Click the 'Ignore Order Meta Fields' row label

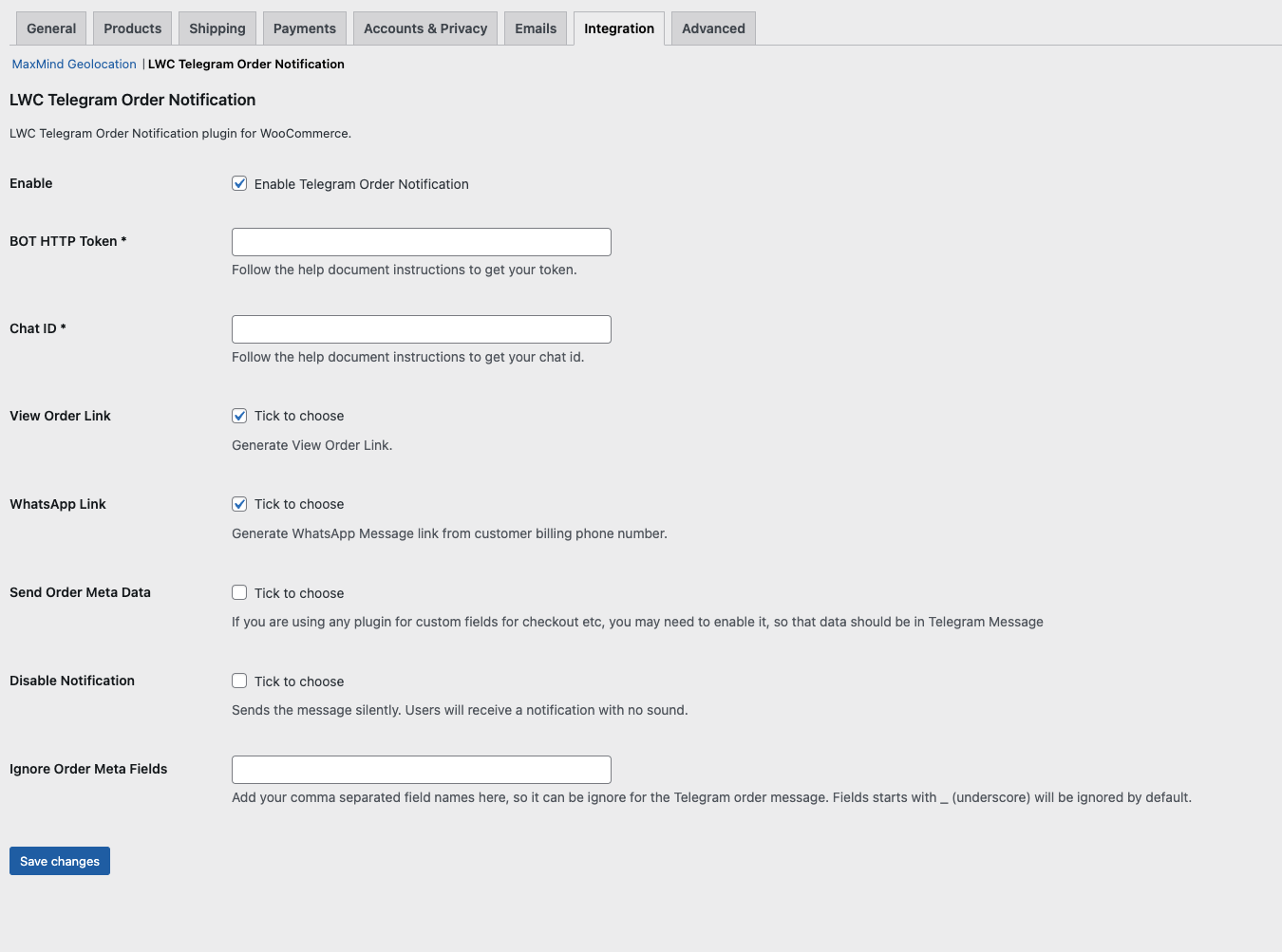88,769
